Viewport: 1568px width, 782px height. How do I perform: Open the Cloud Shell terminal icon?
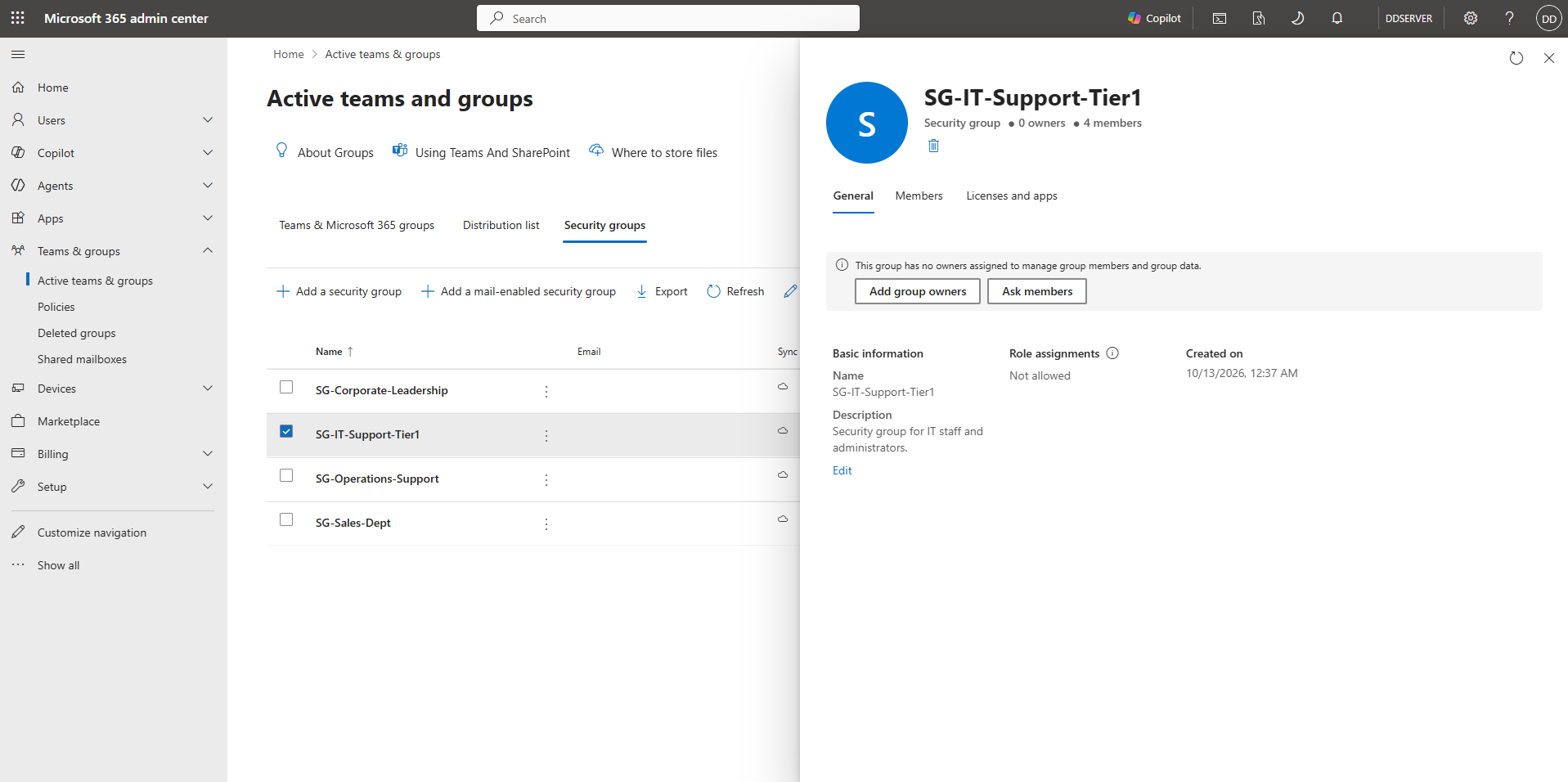point(1220,18)
